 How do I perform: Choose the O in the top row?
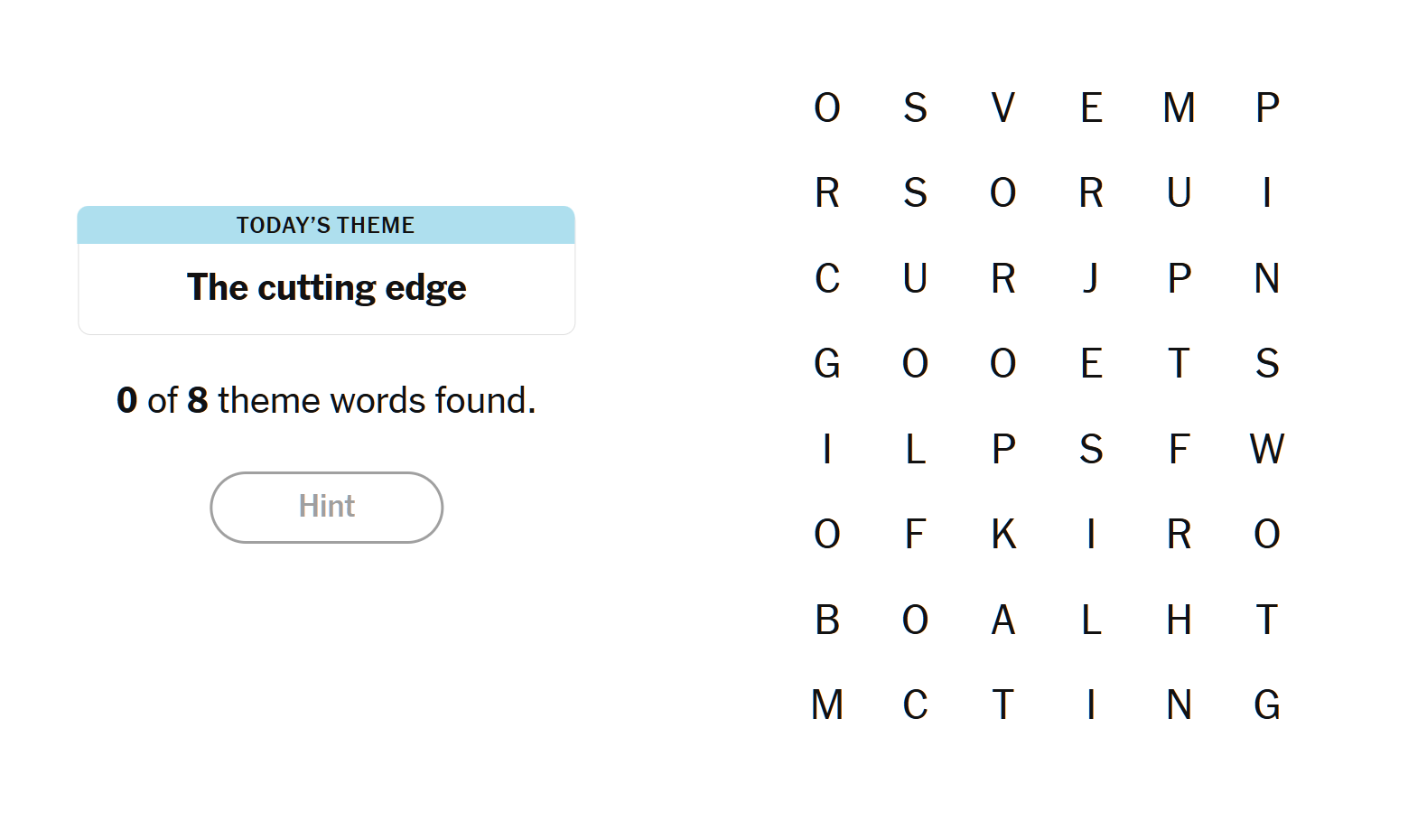tap(827, 107)
